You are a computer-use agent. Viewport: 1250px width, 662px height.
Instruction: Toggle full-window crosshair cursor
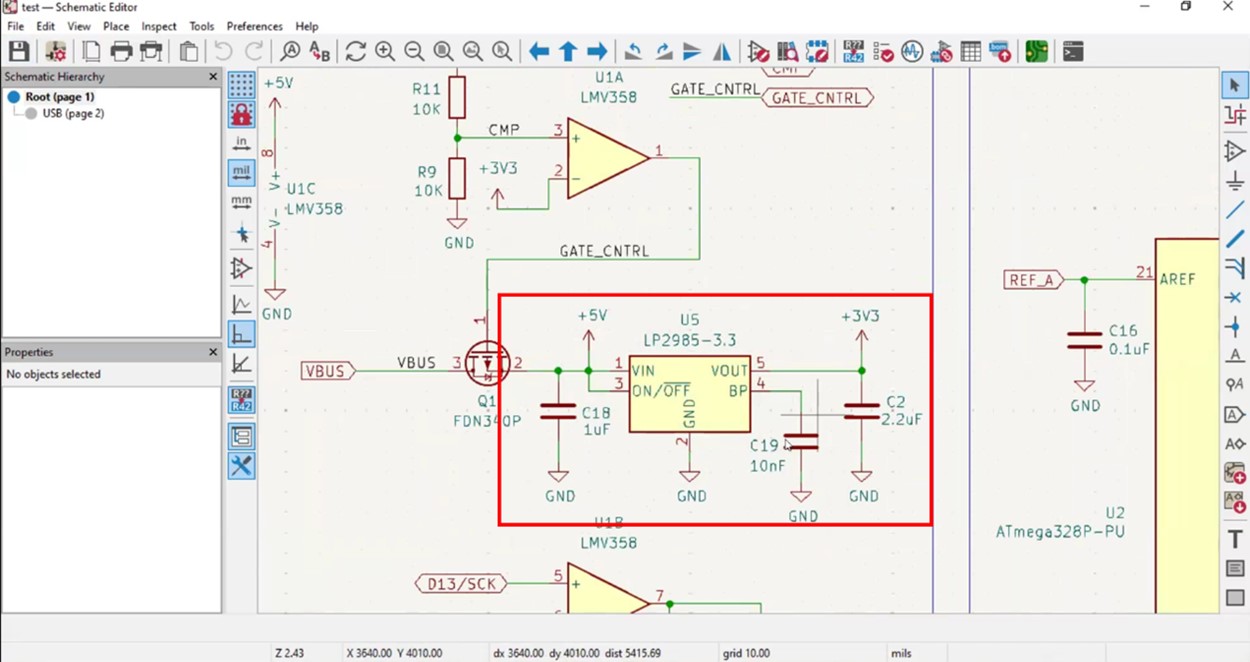coord(240,233)
